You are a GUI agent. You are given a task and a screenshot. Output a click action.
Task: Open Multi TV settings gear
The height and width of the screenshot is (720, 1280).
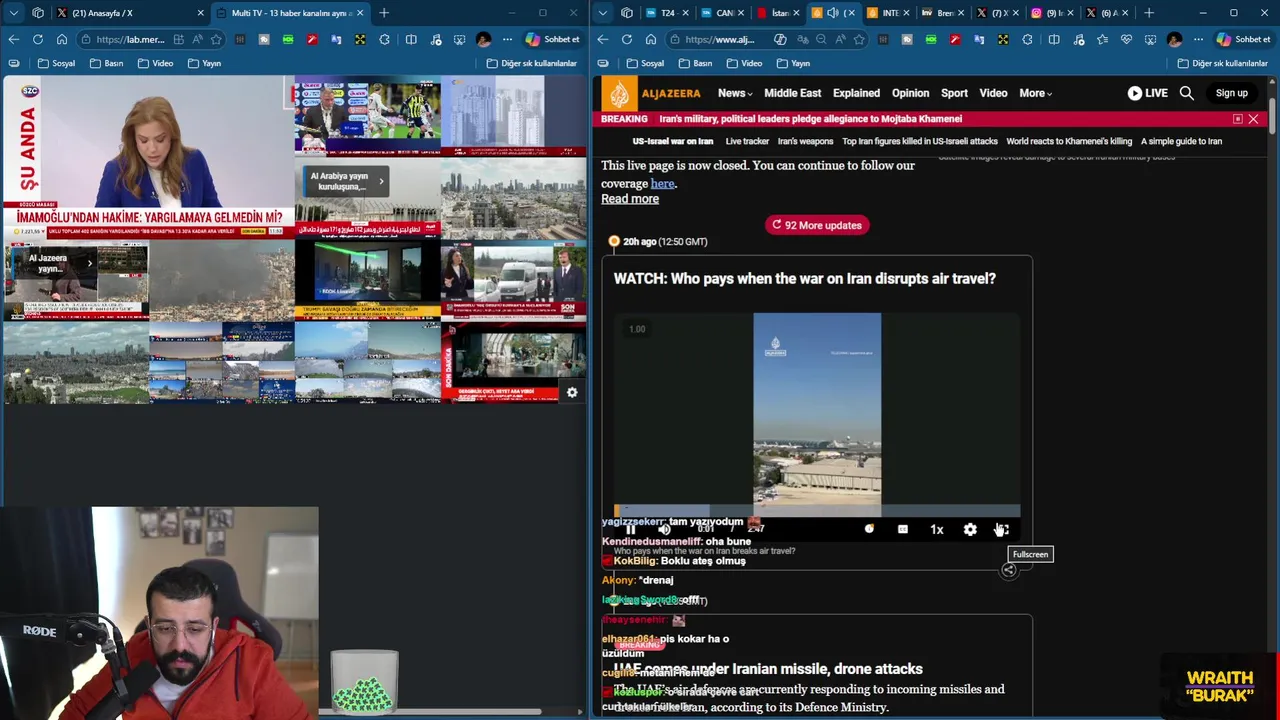[572, 393]
